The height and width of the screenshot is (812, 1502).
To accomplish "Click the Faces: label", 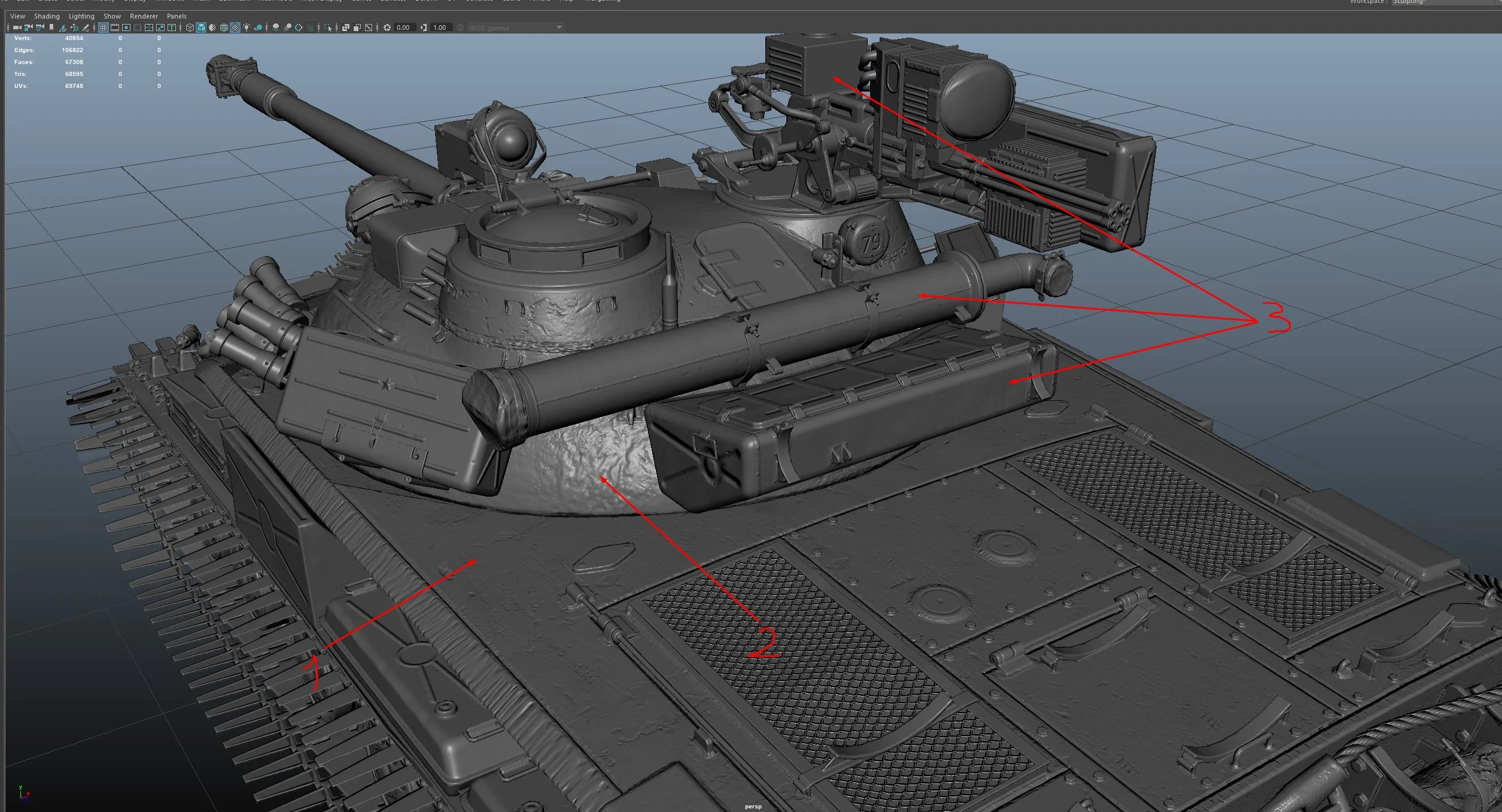I will pos(24,62).
